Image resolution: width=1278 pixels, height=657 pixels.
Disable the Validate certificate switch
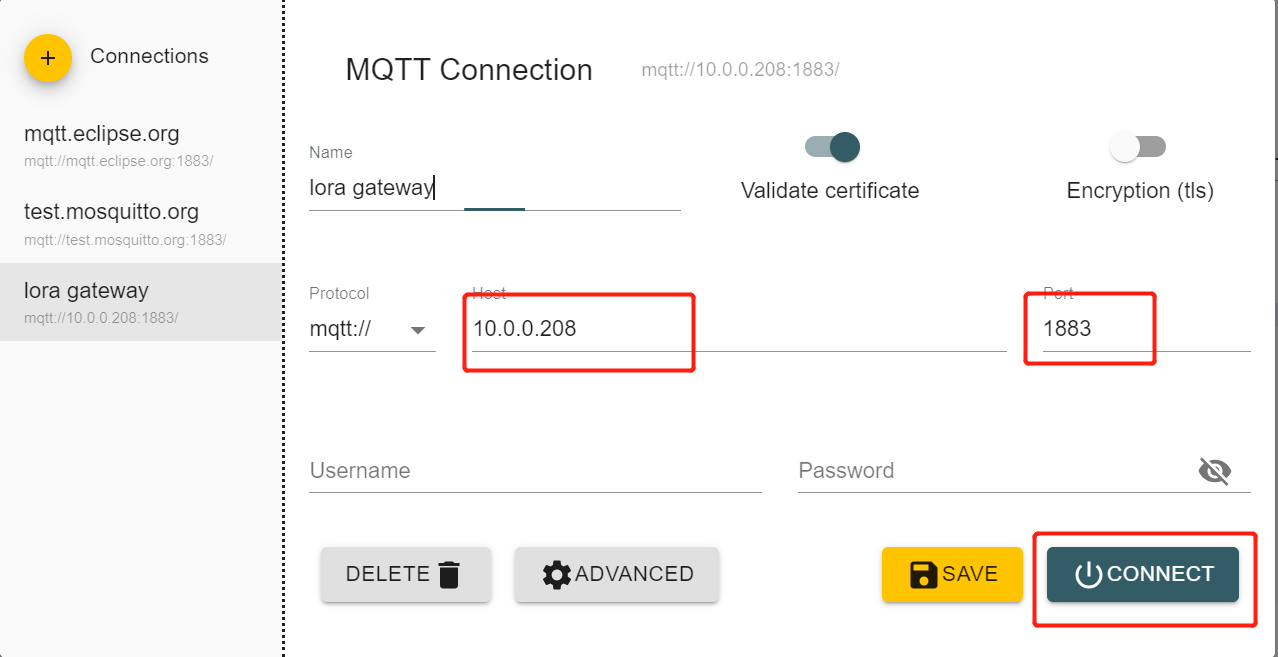832,147
